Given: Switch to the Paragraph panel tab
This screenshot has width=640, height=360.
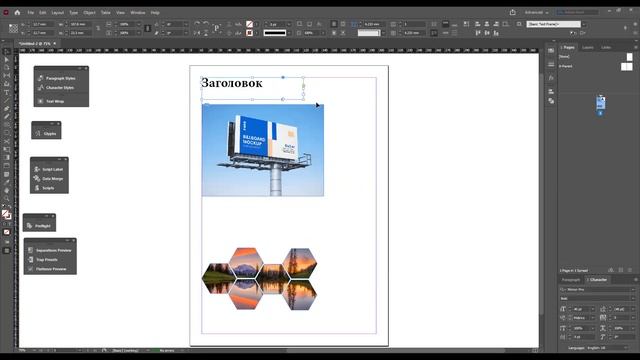Looking at the screenshot, I should [571, 280].
